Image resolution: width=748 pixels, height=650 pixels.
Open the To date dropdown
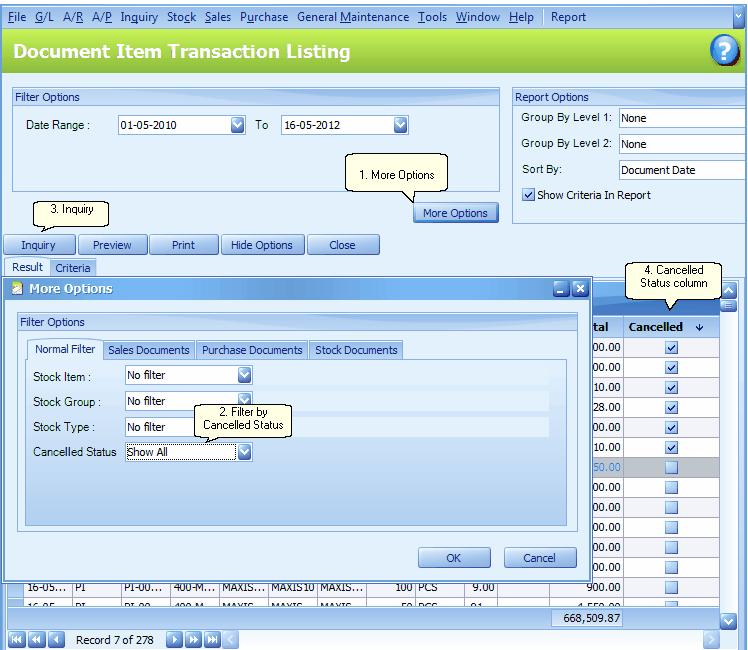point(400,125)
